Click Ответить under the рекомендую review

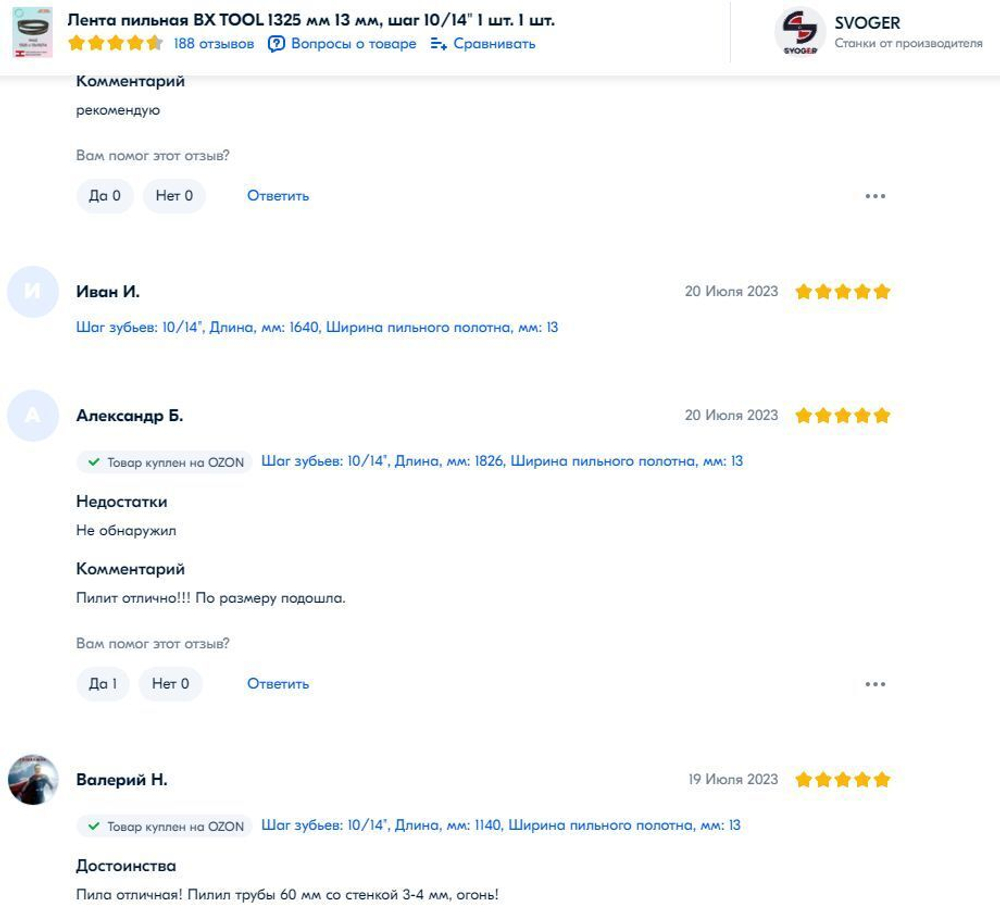click(278, 196)
